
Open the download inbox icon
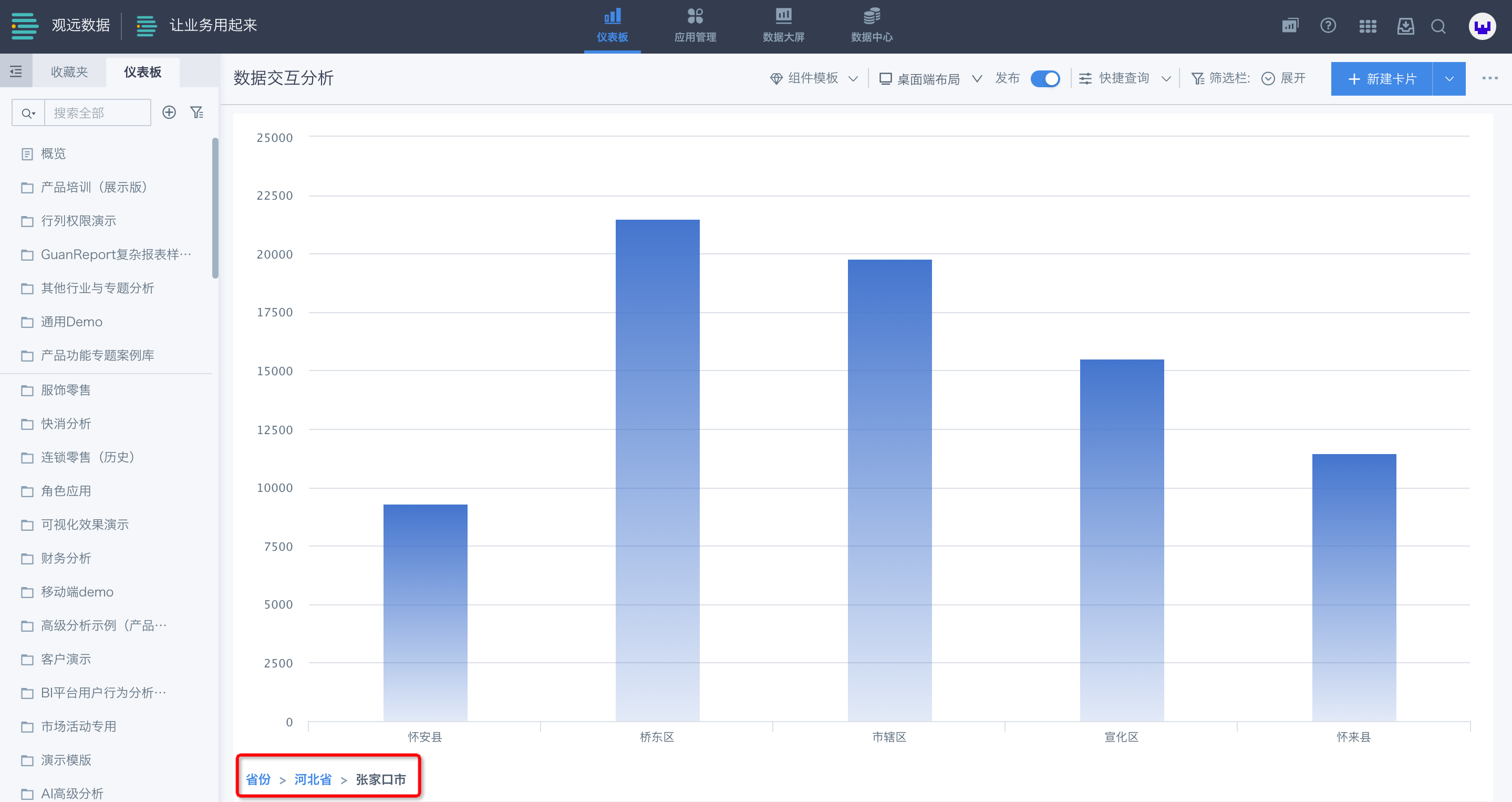tap(1405, 26)
